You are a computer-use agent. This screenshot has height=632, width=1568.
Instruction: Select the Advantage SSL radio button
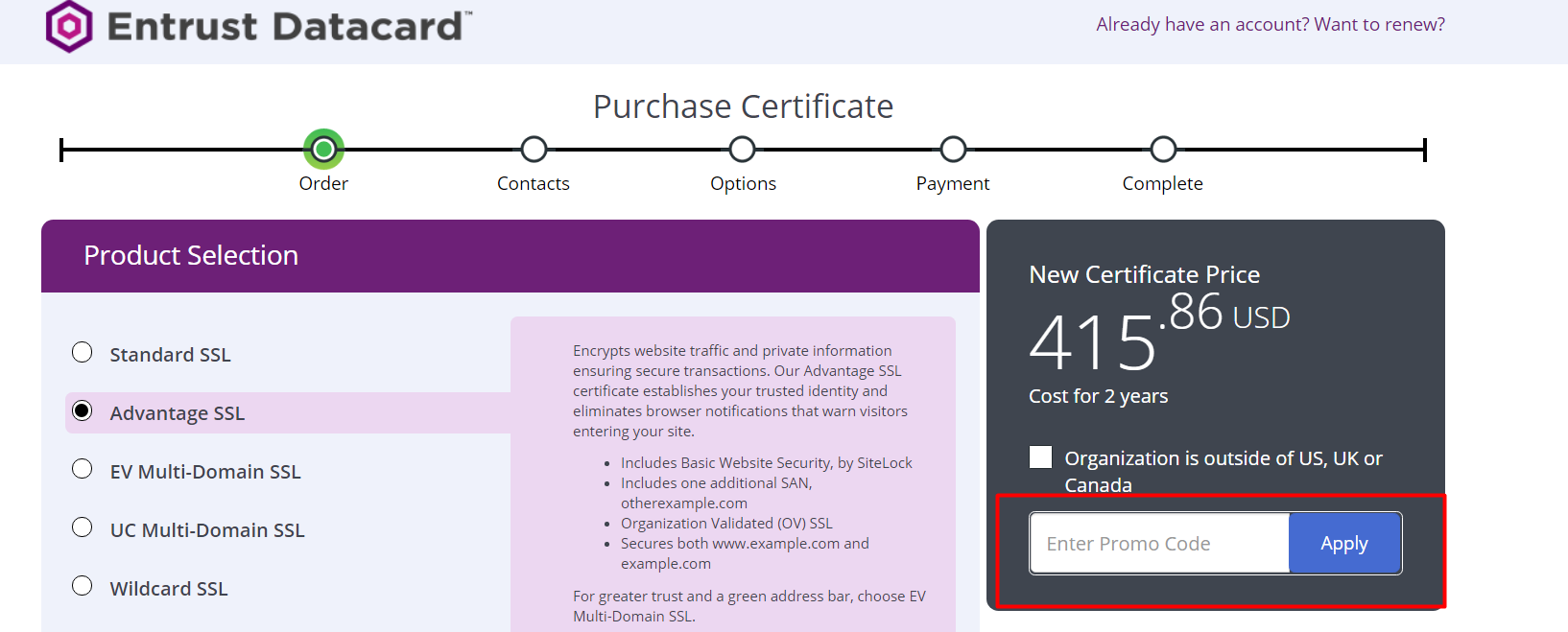click(83, 411)
